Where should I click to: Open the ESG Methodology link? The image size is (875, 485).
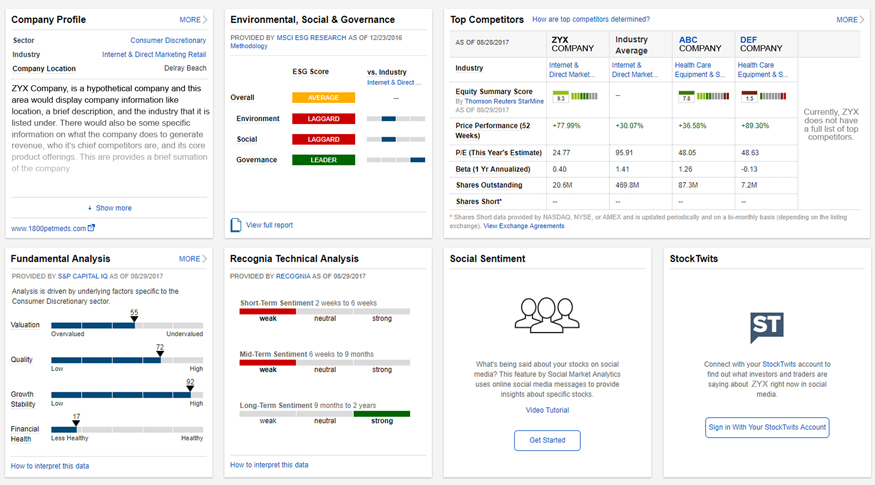click(249, 46)
